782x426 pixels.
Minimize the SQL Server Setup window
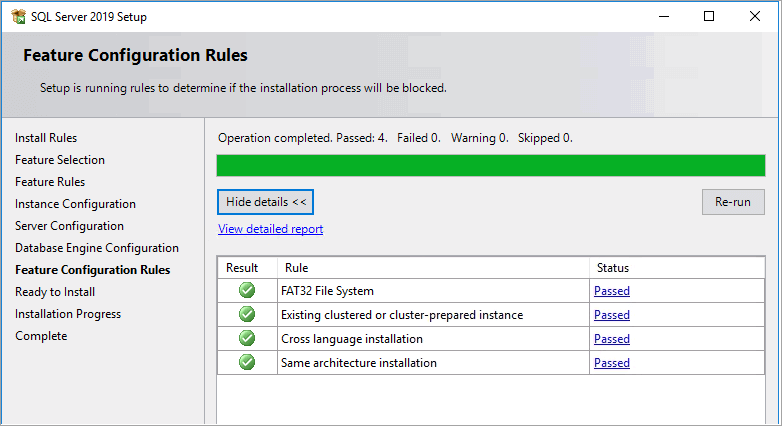coord(664,16)
